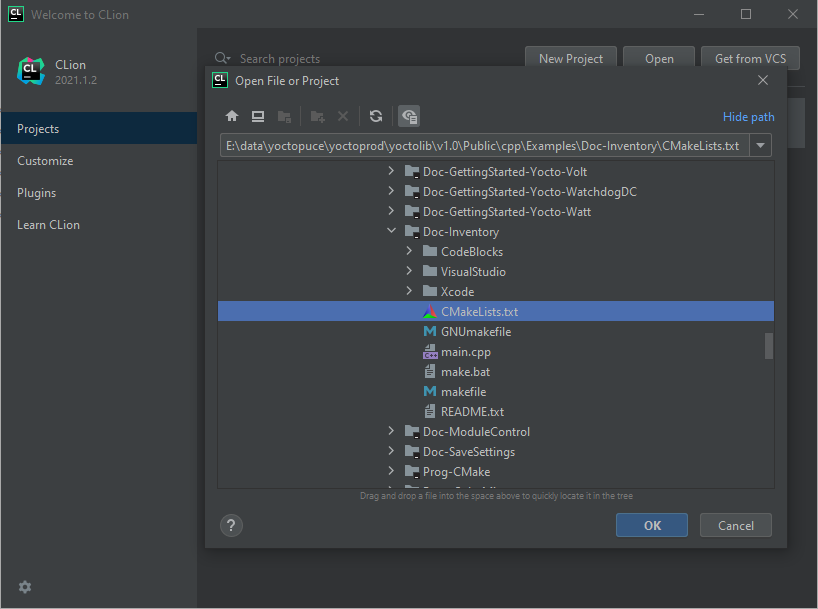Collapse the Doc-Inventory folder

pyautogui.click(x=391, y=232)
